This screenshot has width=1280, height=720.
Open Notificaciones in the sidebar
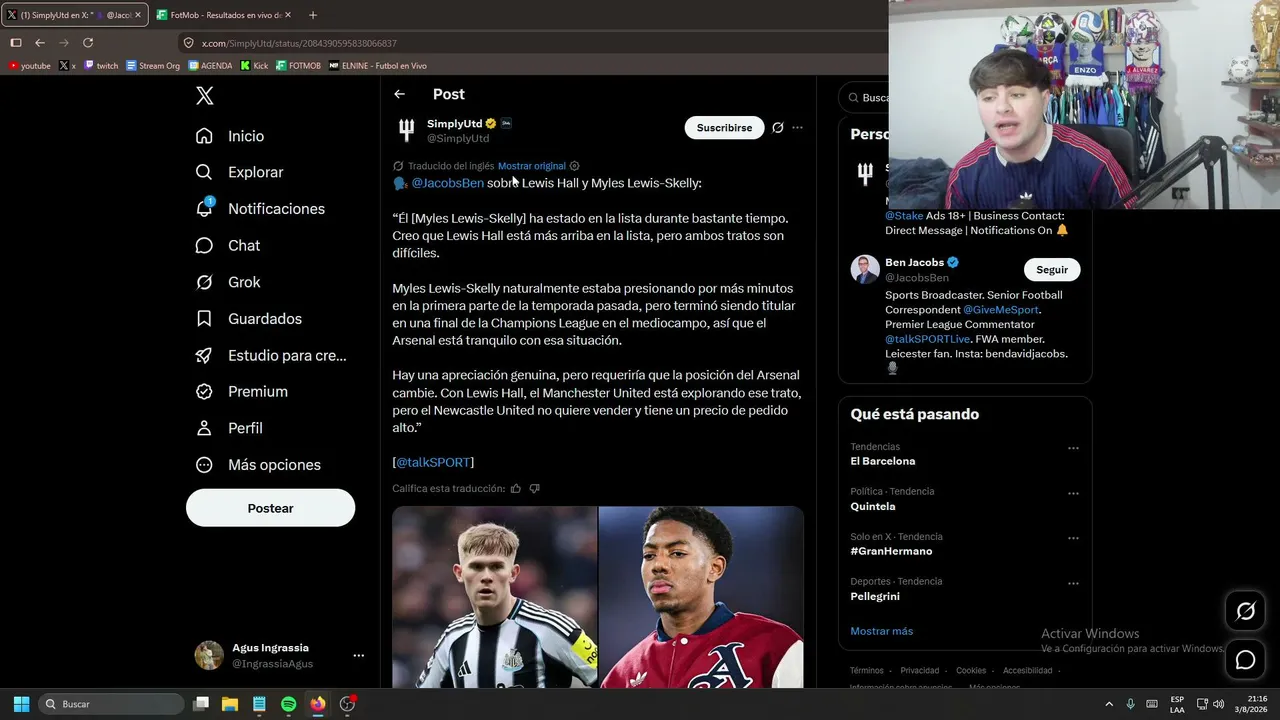pos(260,209)
